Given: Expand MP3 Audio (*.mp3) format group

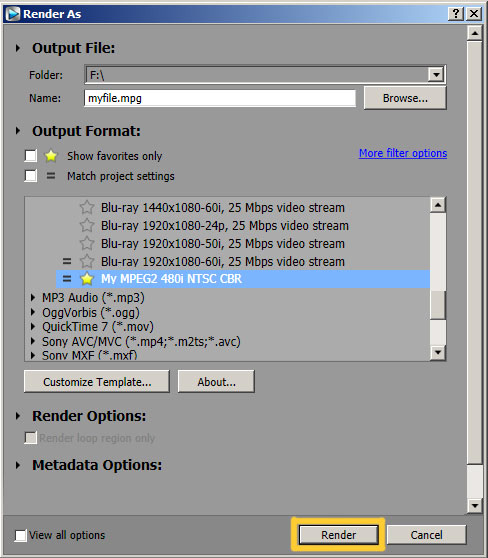Looking at the screenshot, I should [33, 298].
